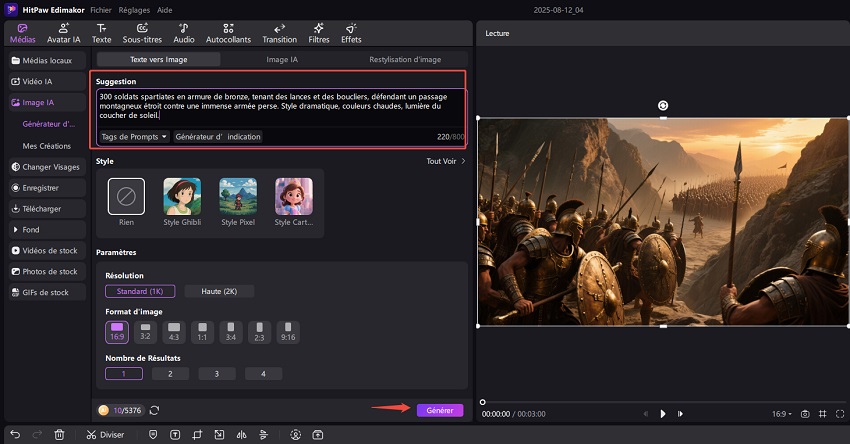The height and width of the screenshot is (444, 850).
Task: Select the 3:2 image format
Action: click(145, 332)
